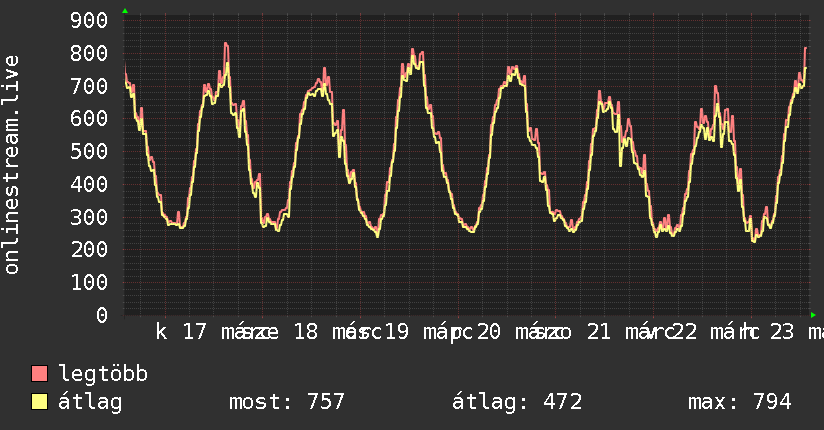The width and height of the screenshot is (824, 430).
Task: Click the 300 y-axis label
Action: tap(89, 217)
